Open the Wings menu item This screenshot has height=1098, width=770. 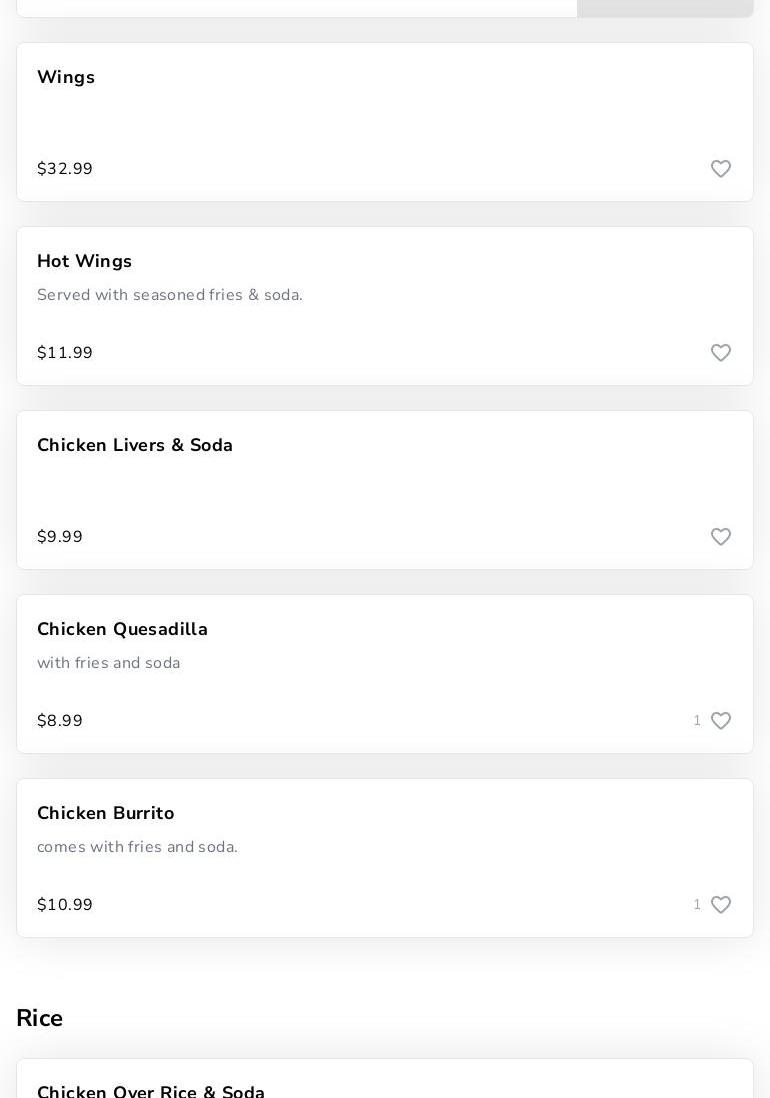click(x=66, y=77)
